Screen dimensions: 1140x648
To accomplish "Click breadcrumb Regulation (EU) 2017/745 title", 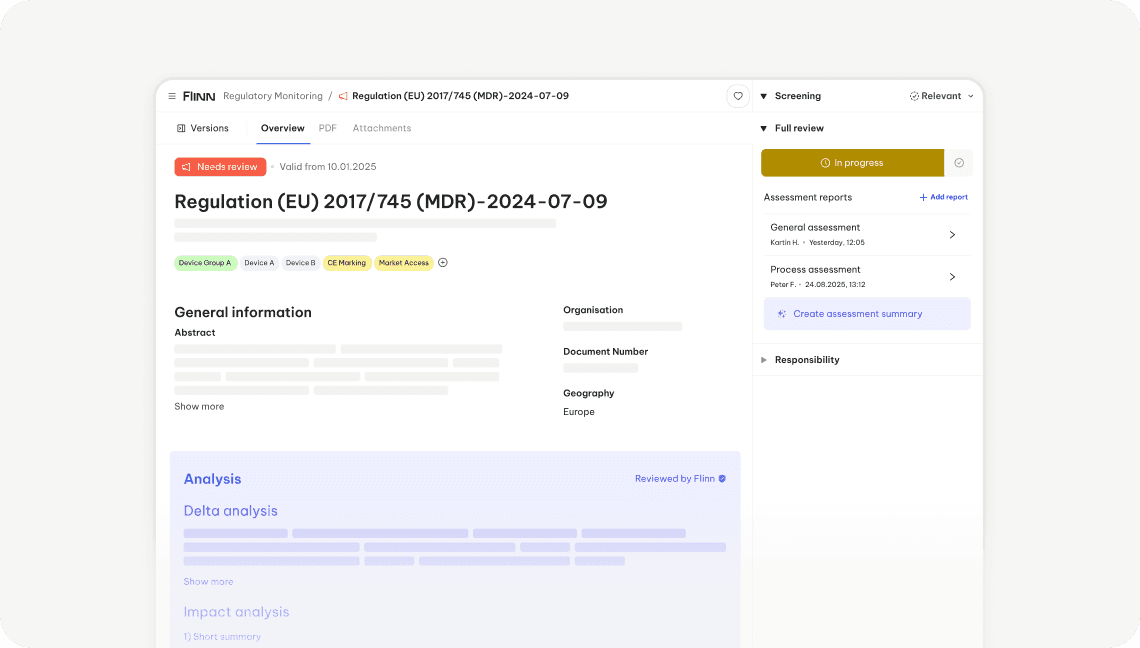I will pyautogui.click(x=460, y=96).
